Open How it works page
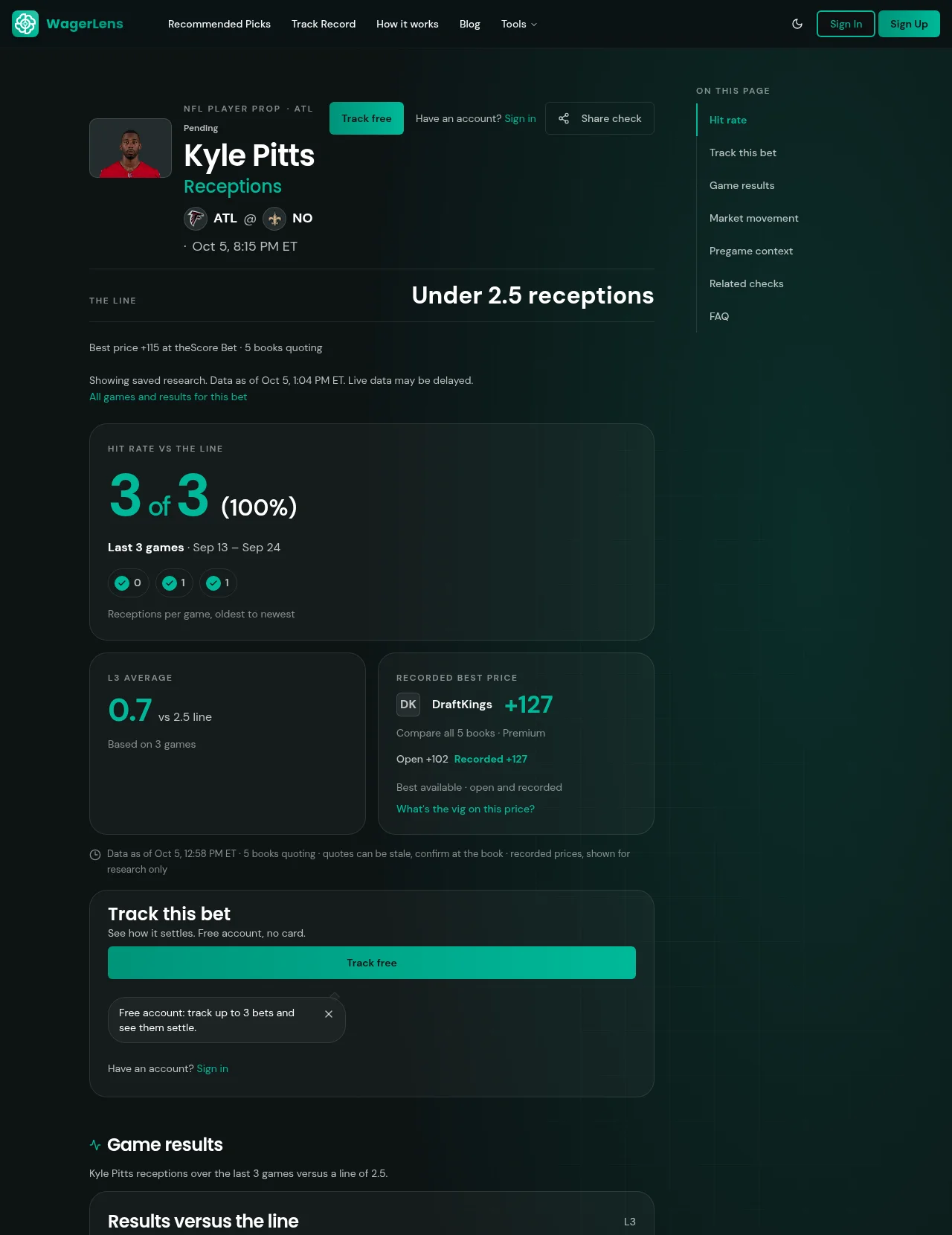Viewport: 952px width, 1235px height. tap(408, 24)
